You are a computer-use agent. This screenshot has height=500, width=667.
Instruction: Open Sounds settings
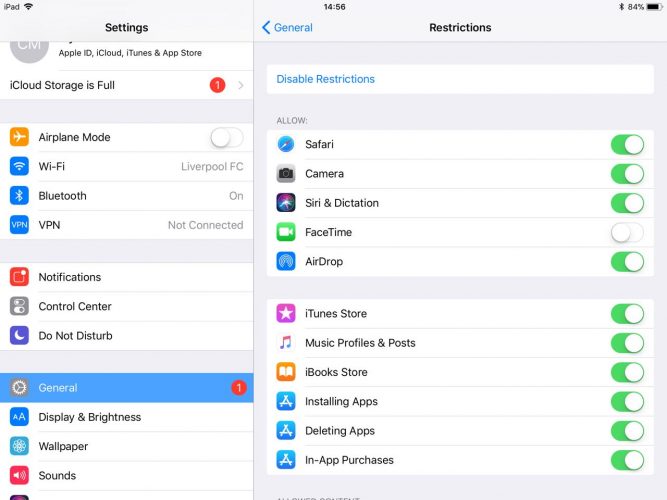[x=127, y=476]
